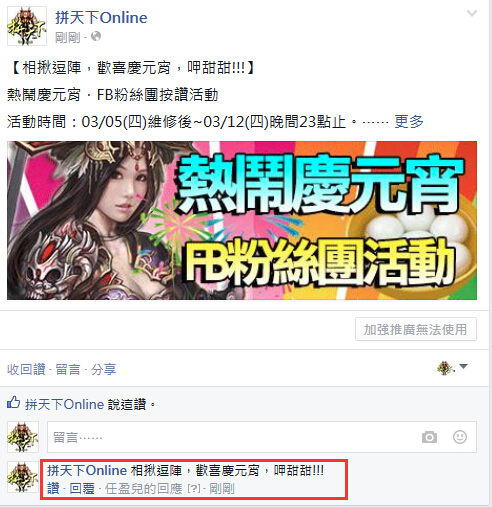
Task: Click 拼天下Online in the likes line
Action: tap(65, 404)
